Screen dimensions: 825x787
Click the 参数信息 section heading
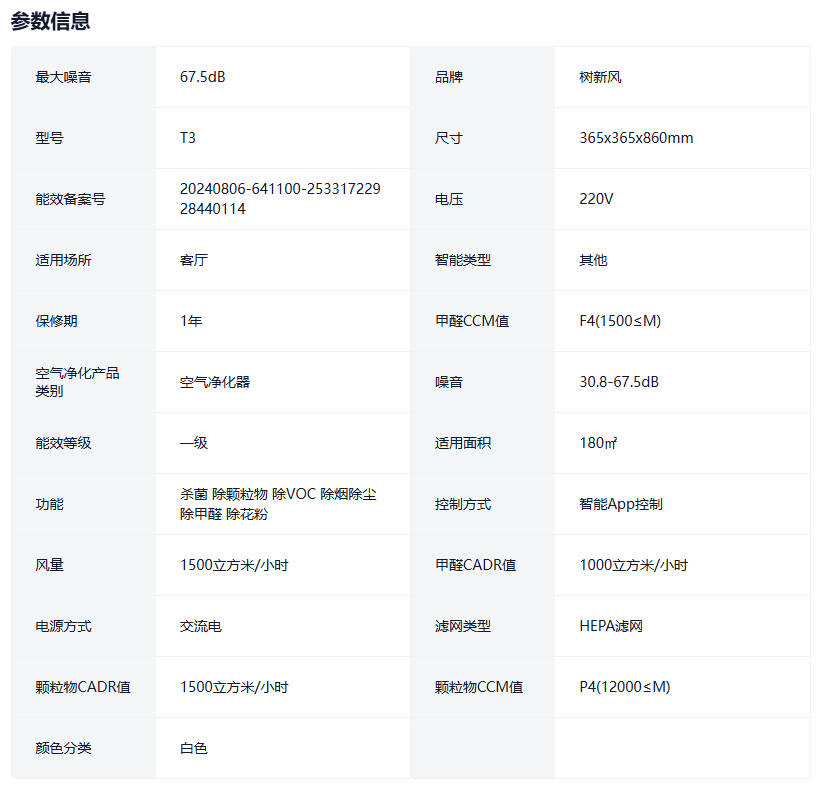click(50, 21)
